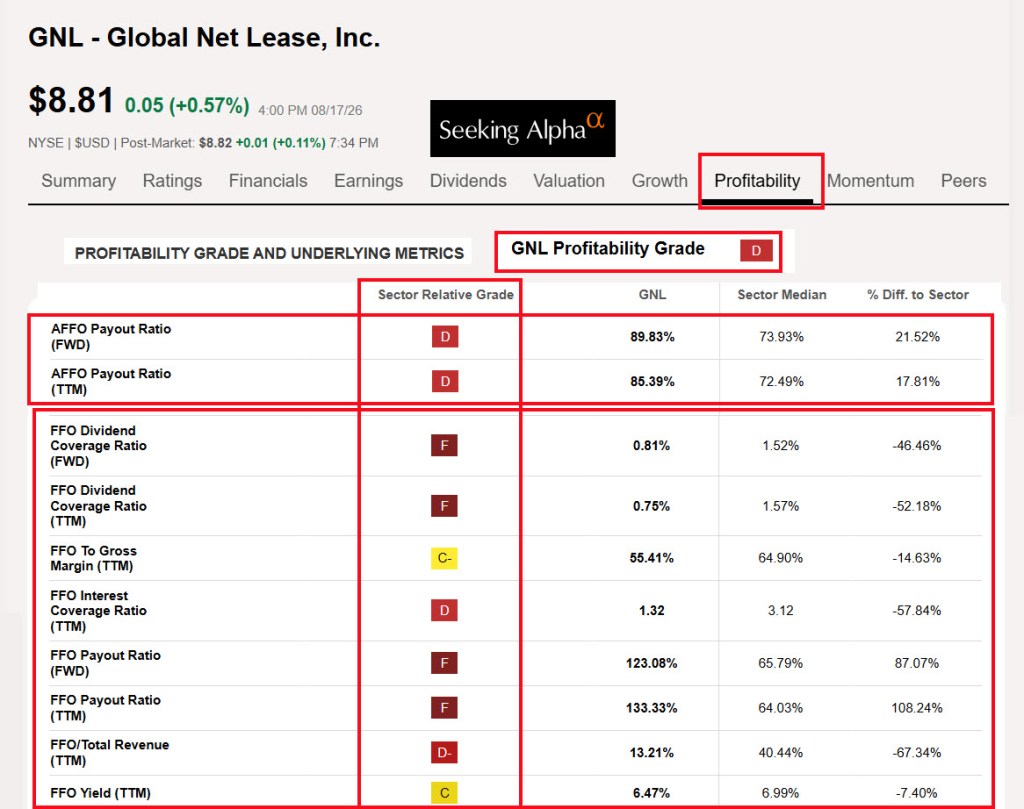This screenshot has width=1024, height=809.
Task: Click FFO Payout Ratio (TTM) label
Action: 105,708
